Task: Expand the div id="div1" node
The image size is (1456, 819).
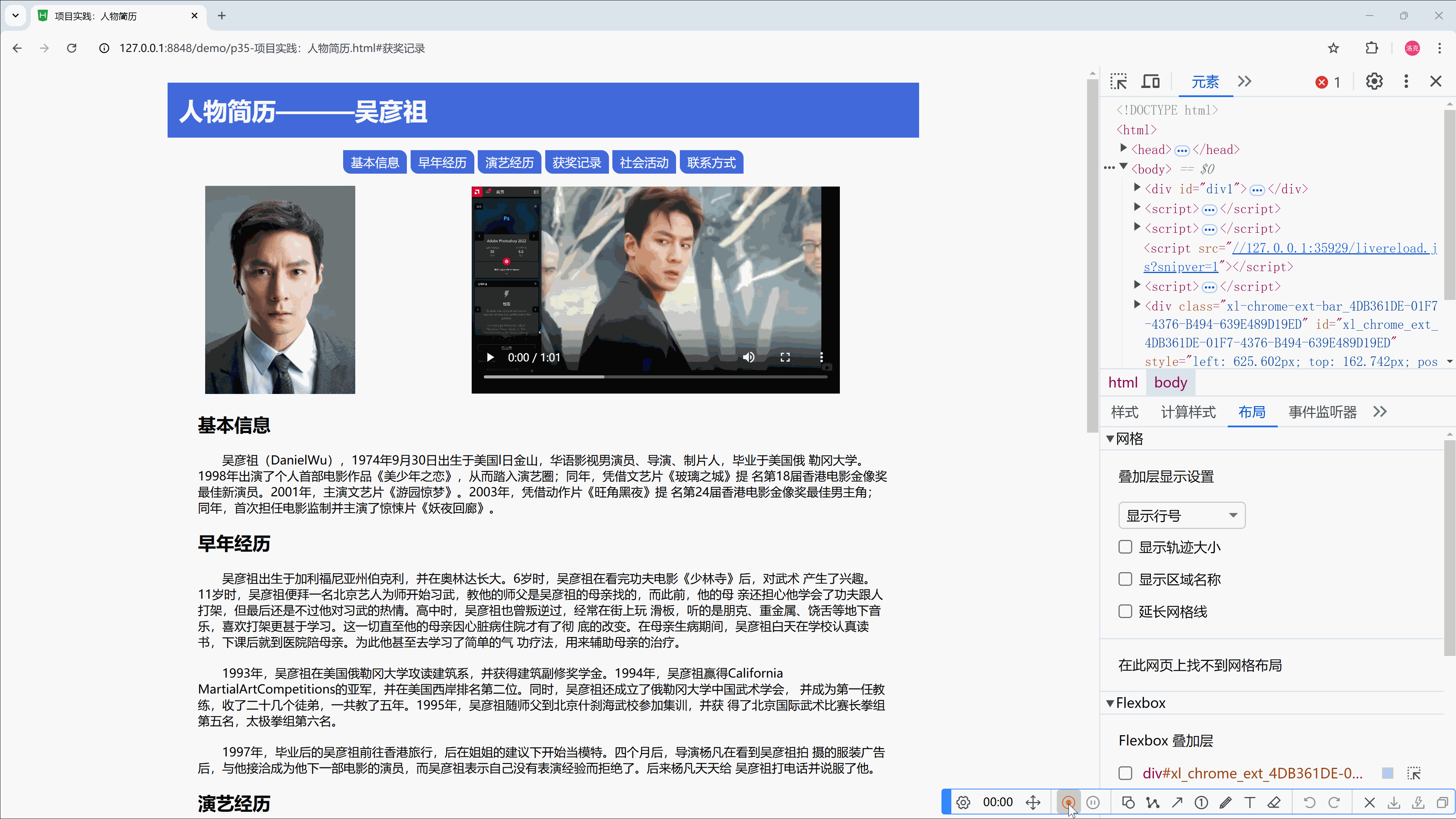Action: 1137,187
